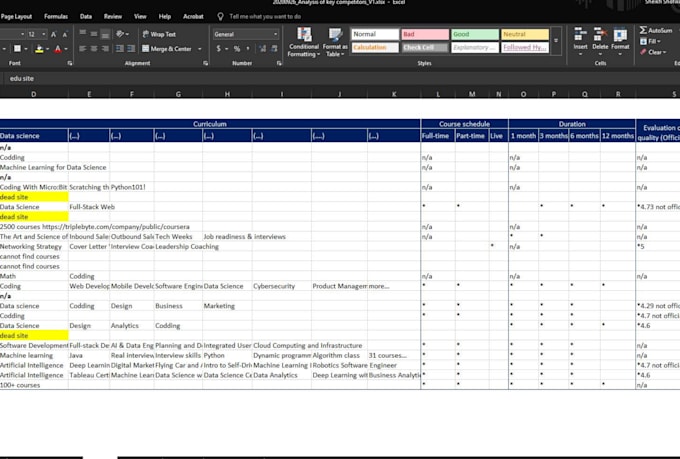Open Merge & Center dropdown arrow

pos(199,49)
